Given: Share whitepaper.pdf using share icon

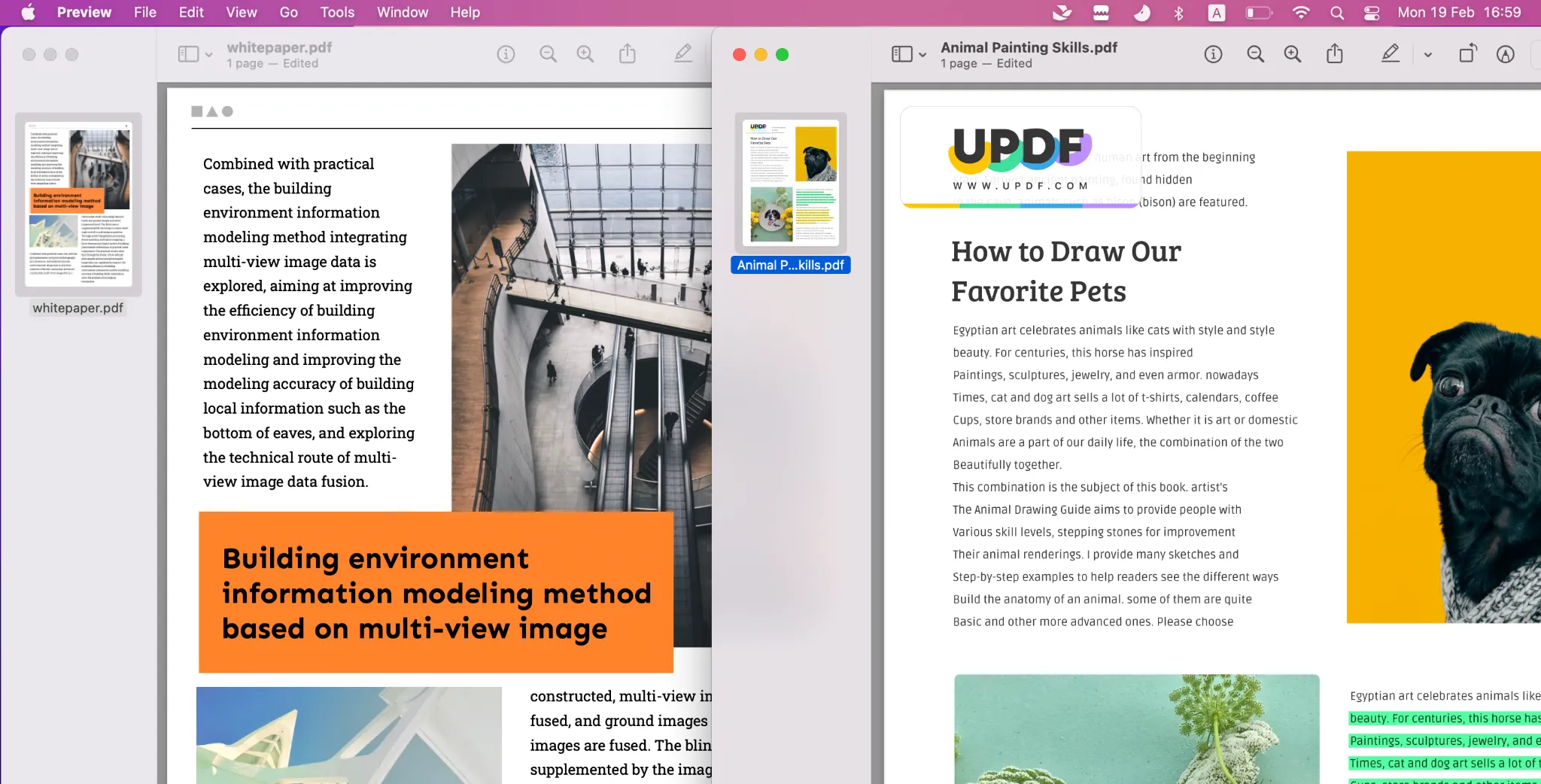Looking at the screenshot, I should point(627,53).
